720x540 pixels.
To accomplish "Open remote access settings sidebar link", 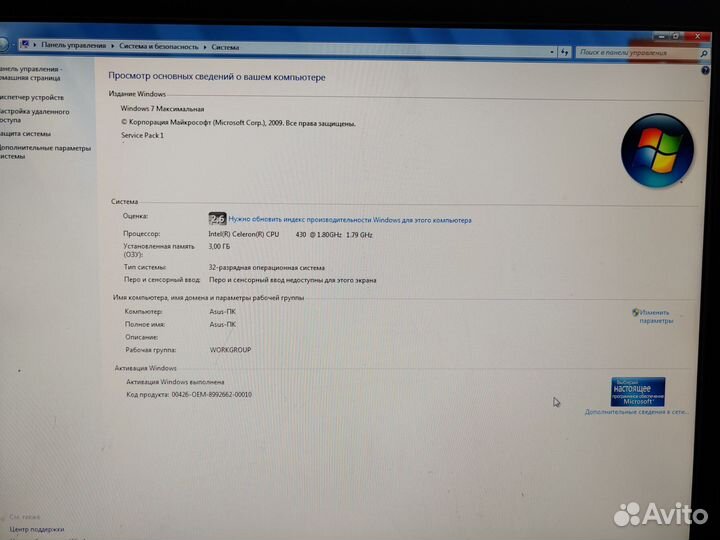I will point(34,116).
